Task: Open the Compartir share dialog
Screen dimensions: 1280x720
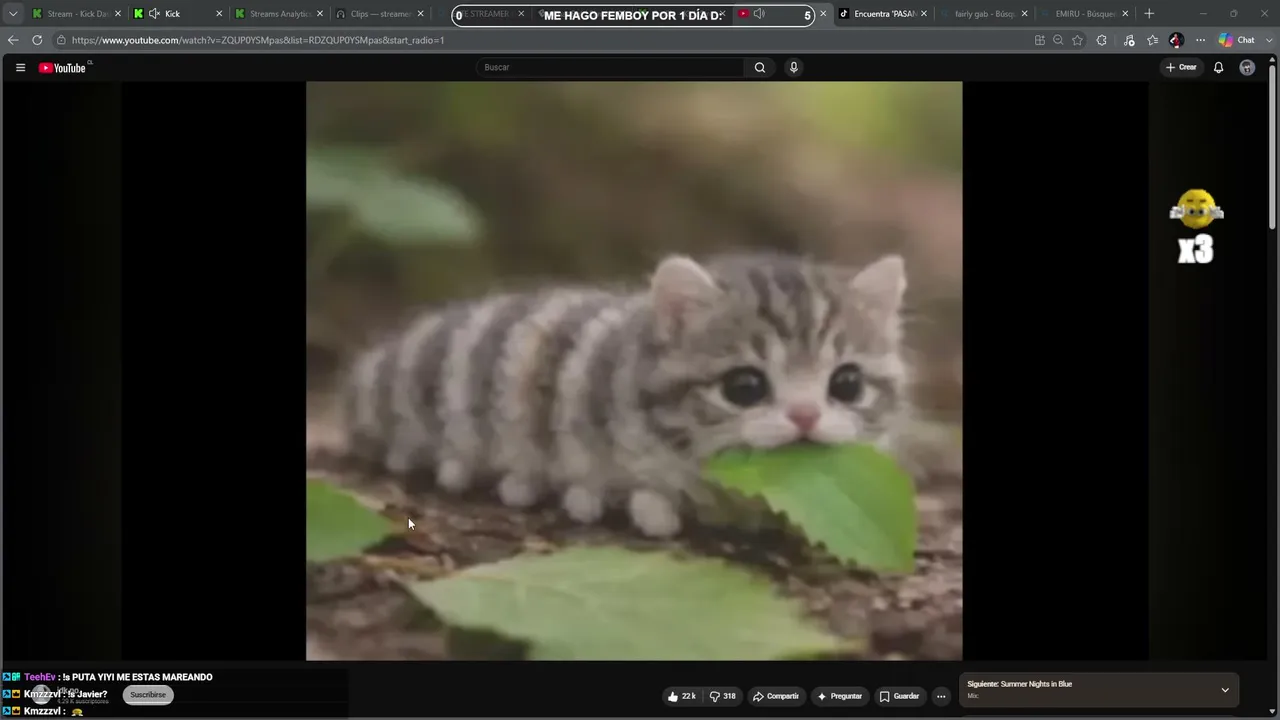Action: coord(775,696)
